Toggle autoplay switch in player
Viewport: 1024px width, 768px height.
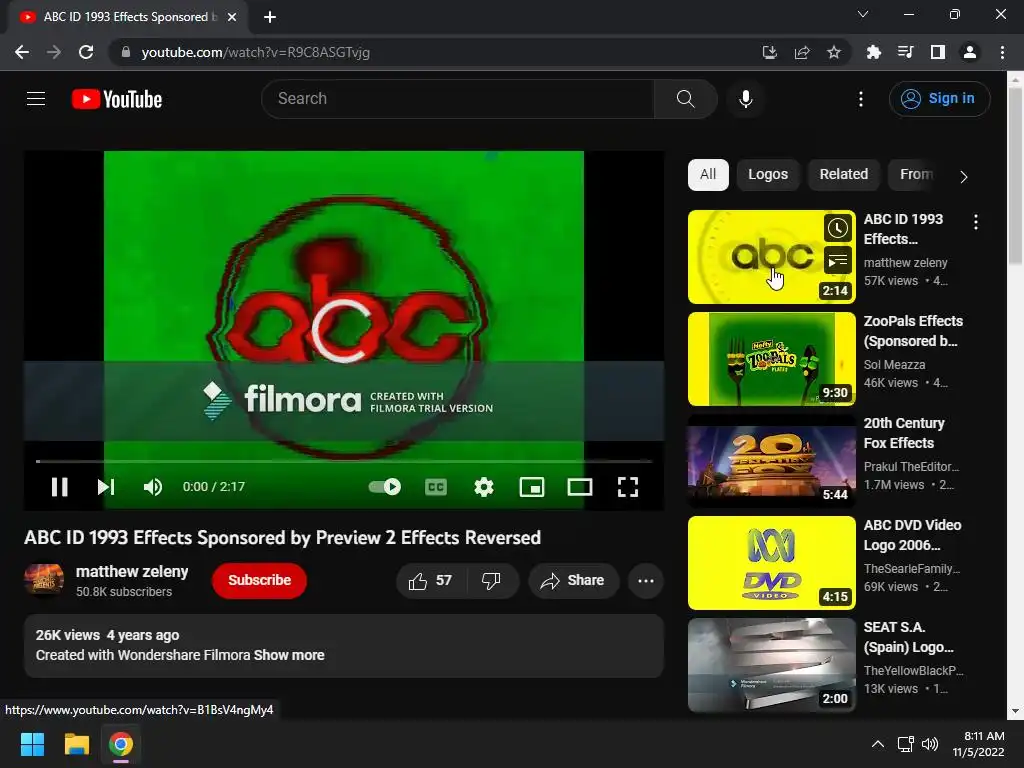coord(385,487)
